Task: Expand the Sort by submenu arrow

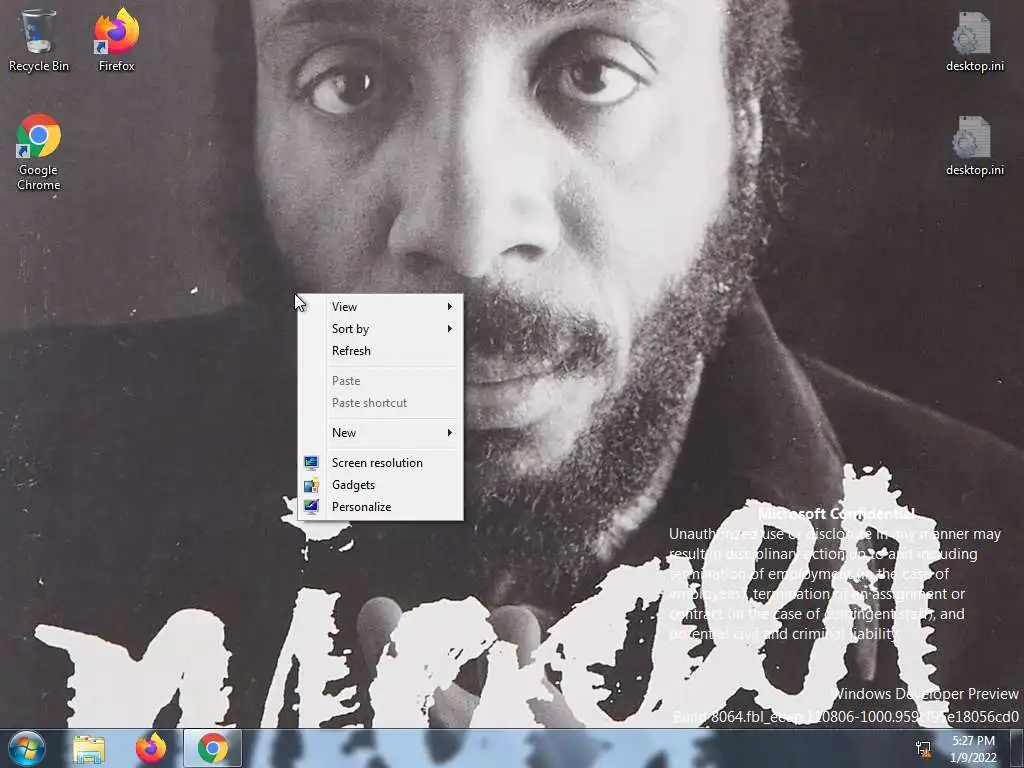Action: (x=449, y=328)
